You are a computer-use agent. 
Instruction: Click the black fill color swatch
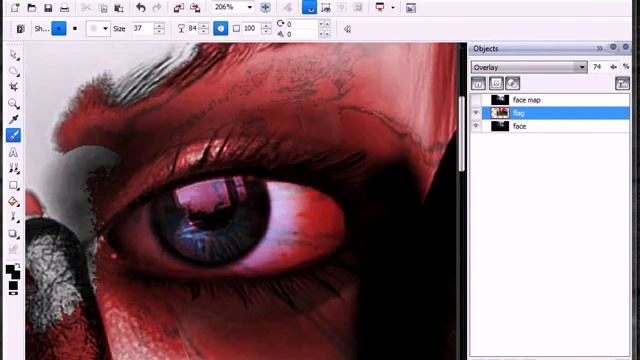(13, 285)
